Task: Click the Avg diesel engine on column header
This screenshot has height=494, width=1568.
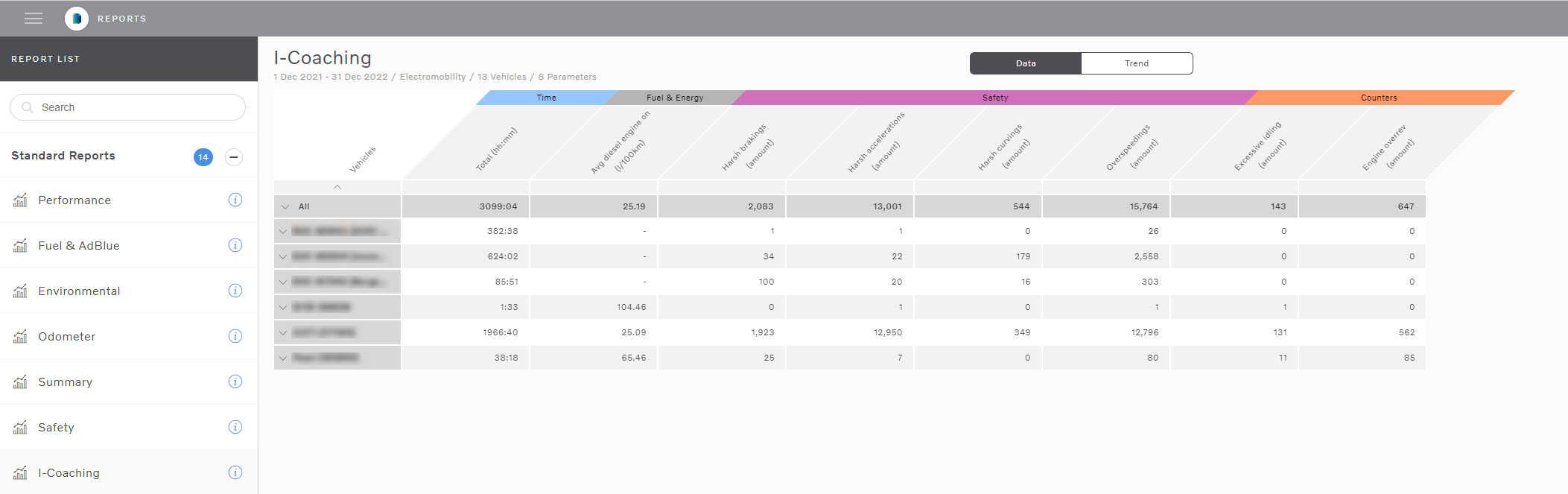Action: pos(620,142)
